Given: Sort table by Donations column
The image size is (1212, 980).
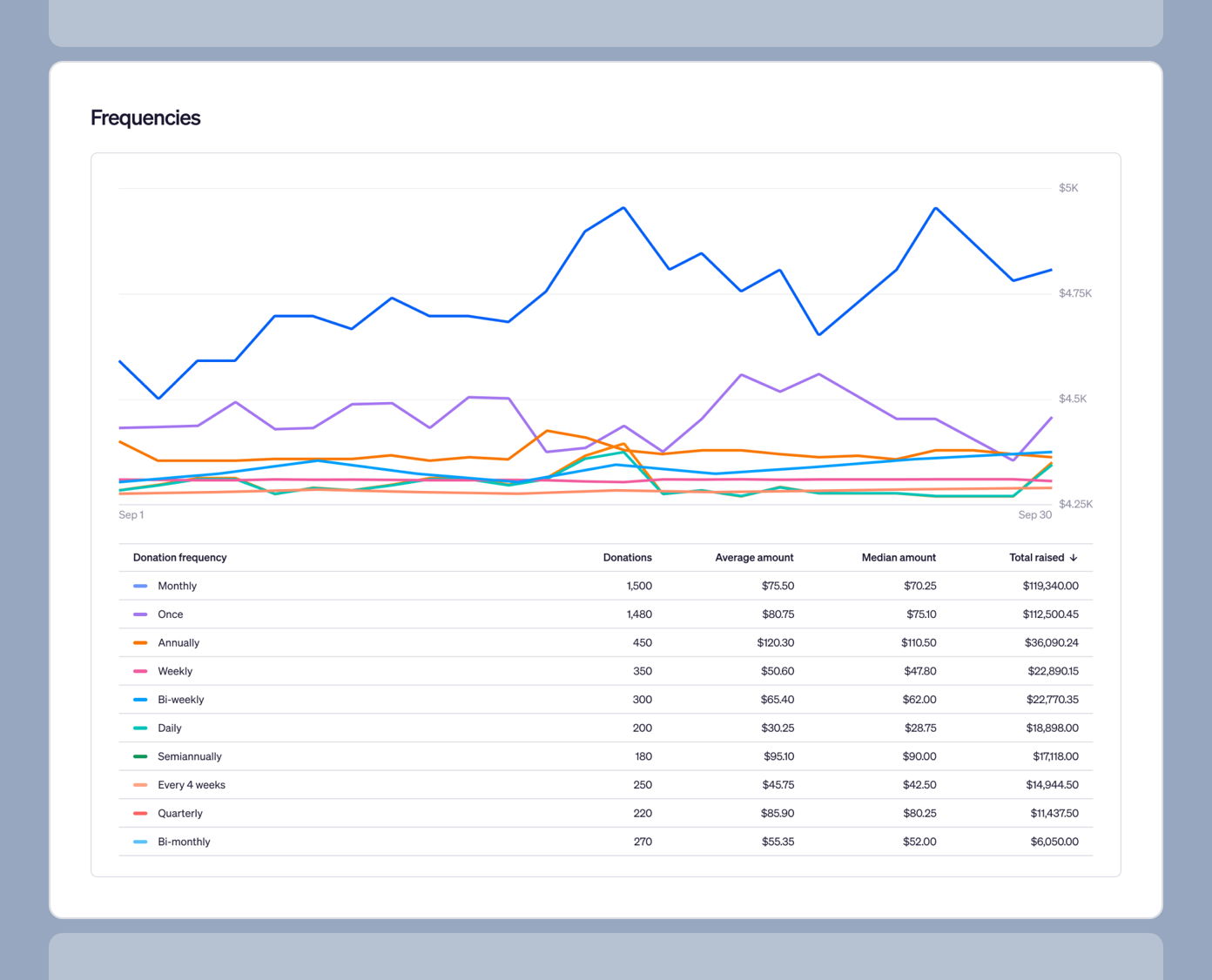Looking at the screenshot, I should [x=627, y=557].
